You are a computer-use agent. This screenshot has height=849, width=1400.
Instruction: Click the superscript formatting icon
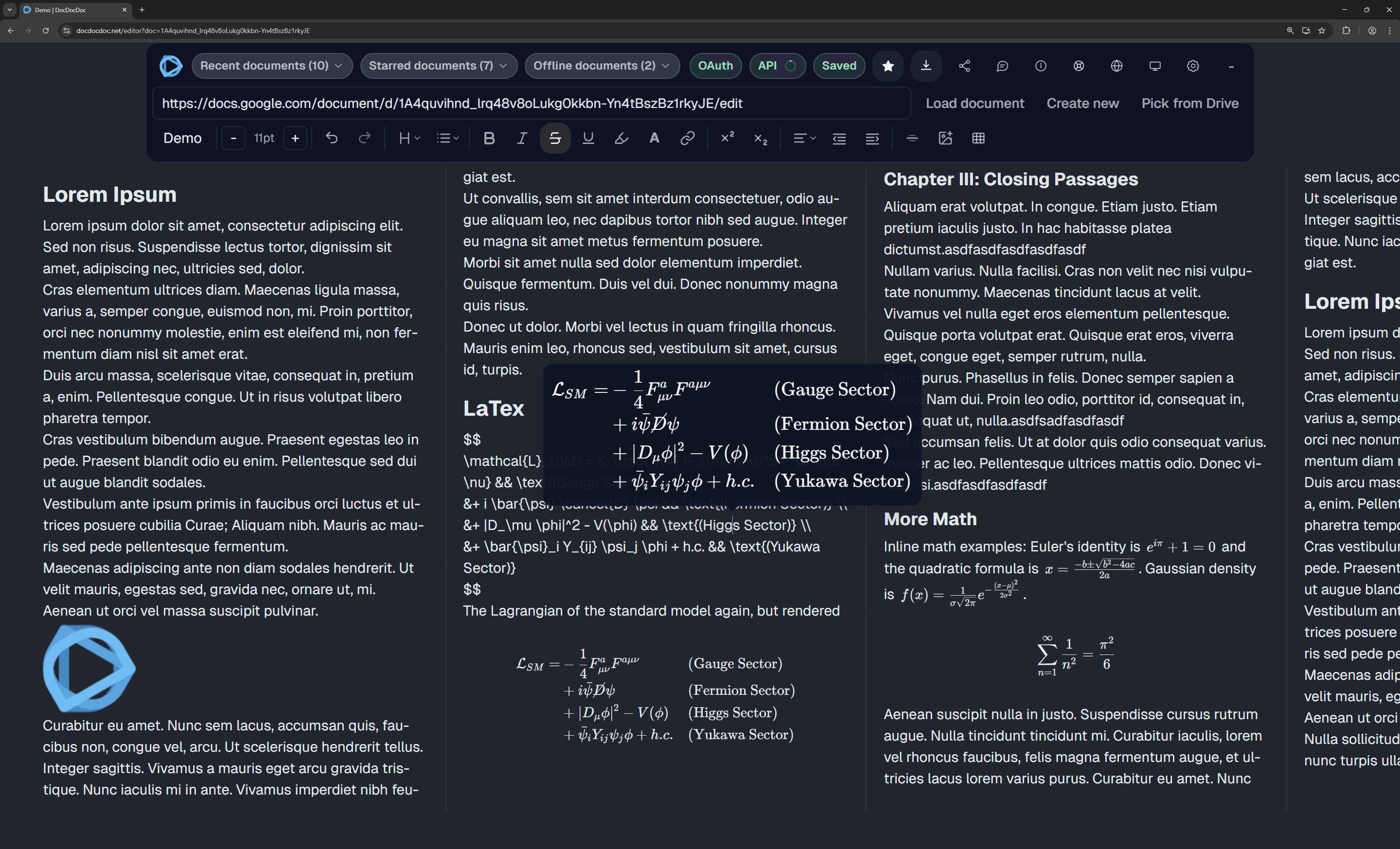pyautogui.click(x=727, y=138)
